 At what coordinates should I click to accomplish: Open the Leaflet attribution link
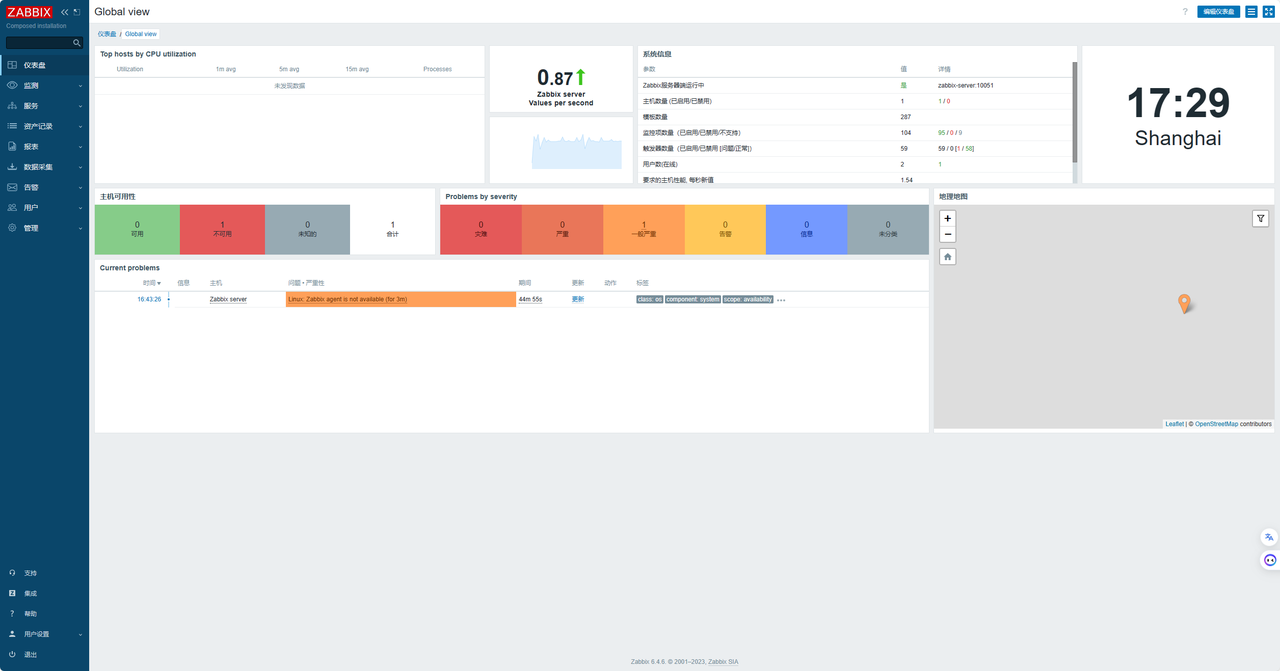coord(1174,424)
